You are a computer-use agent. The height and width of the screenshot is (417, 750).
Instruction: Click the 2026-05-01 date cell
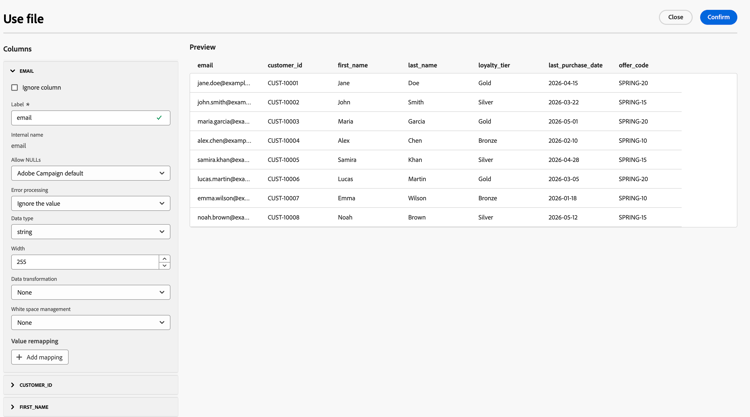click(x=563, y=121)
